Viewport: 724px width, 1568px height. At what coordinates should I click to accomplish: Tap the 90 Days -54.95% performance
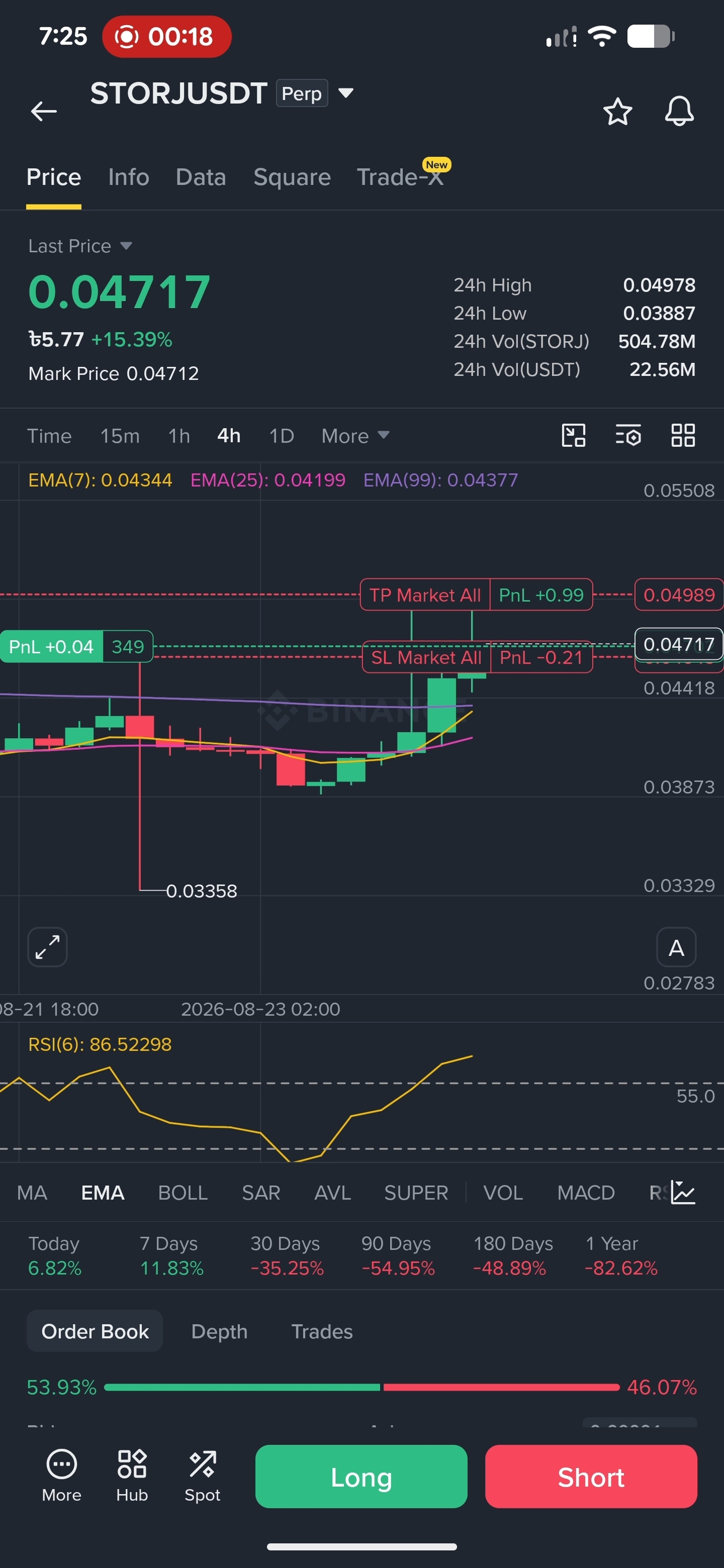click(x=398, y=1255)
